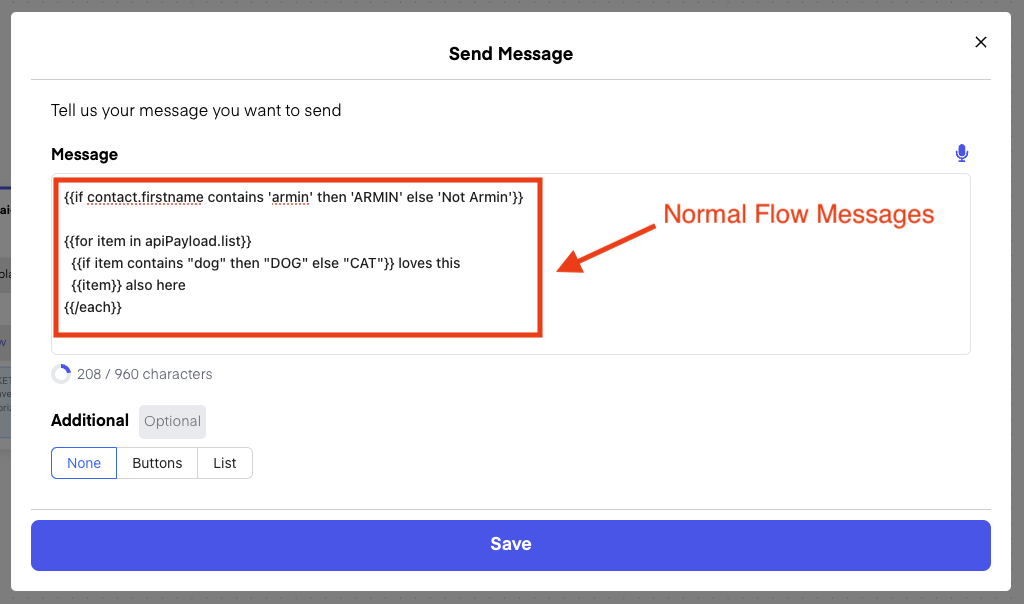
Task: Click the underlined word armin in the message
Action: 290,197
